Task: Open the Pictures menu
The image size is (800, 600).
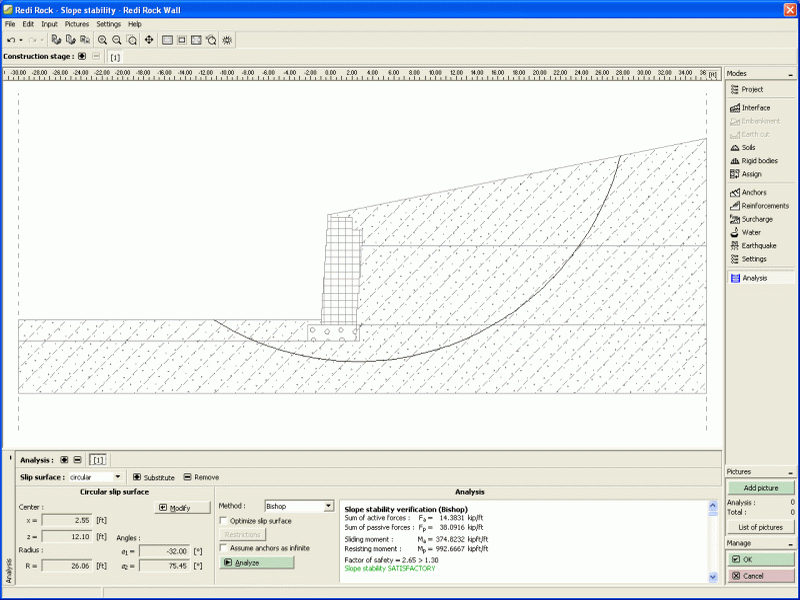Action: [77, 23]
